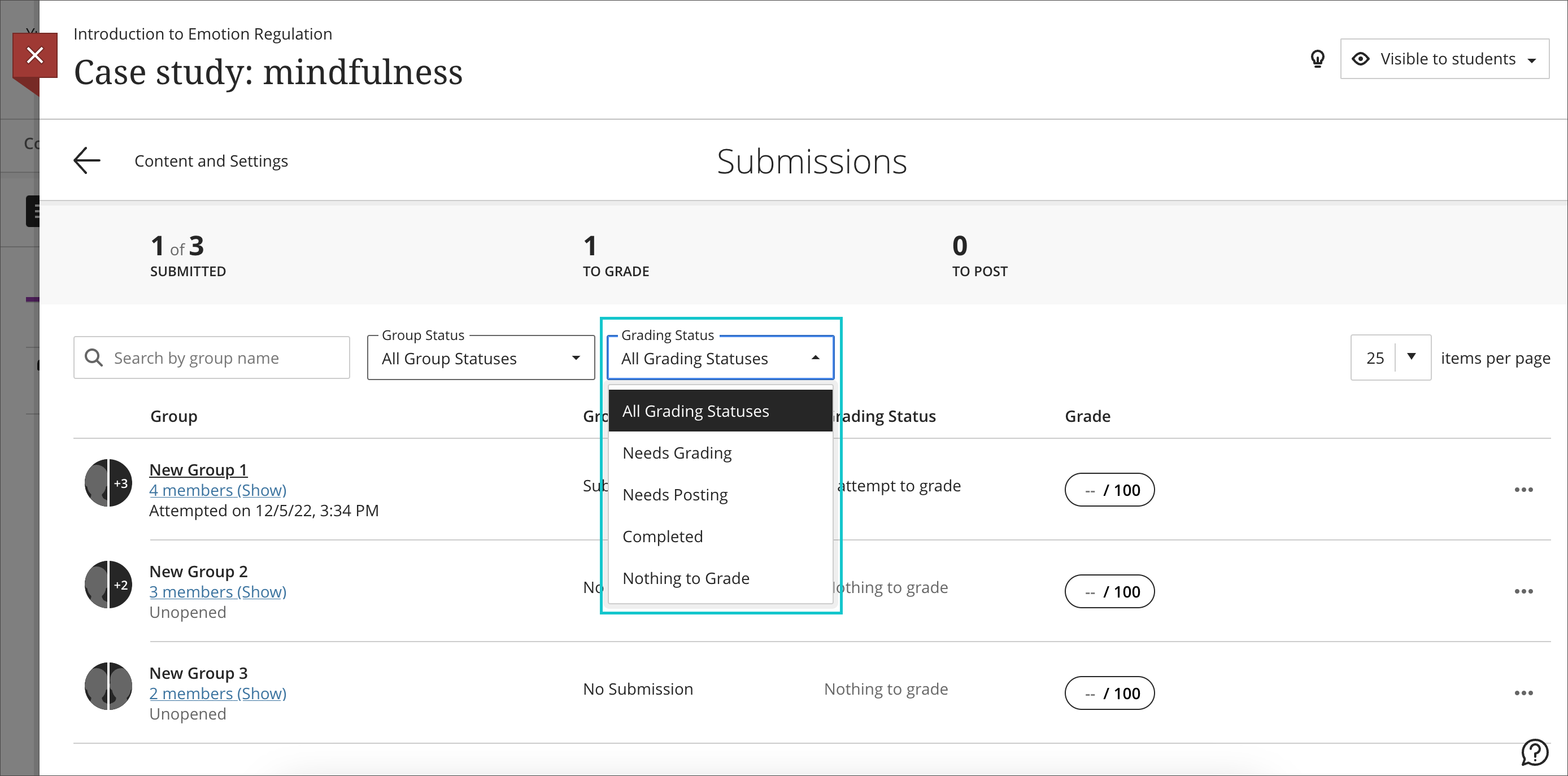Click the lightbulb hint icon
Viewport: 1568px width, 776px height.
(1316, 59)
